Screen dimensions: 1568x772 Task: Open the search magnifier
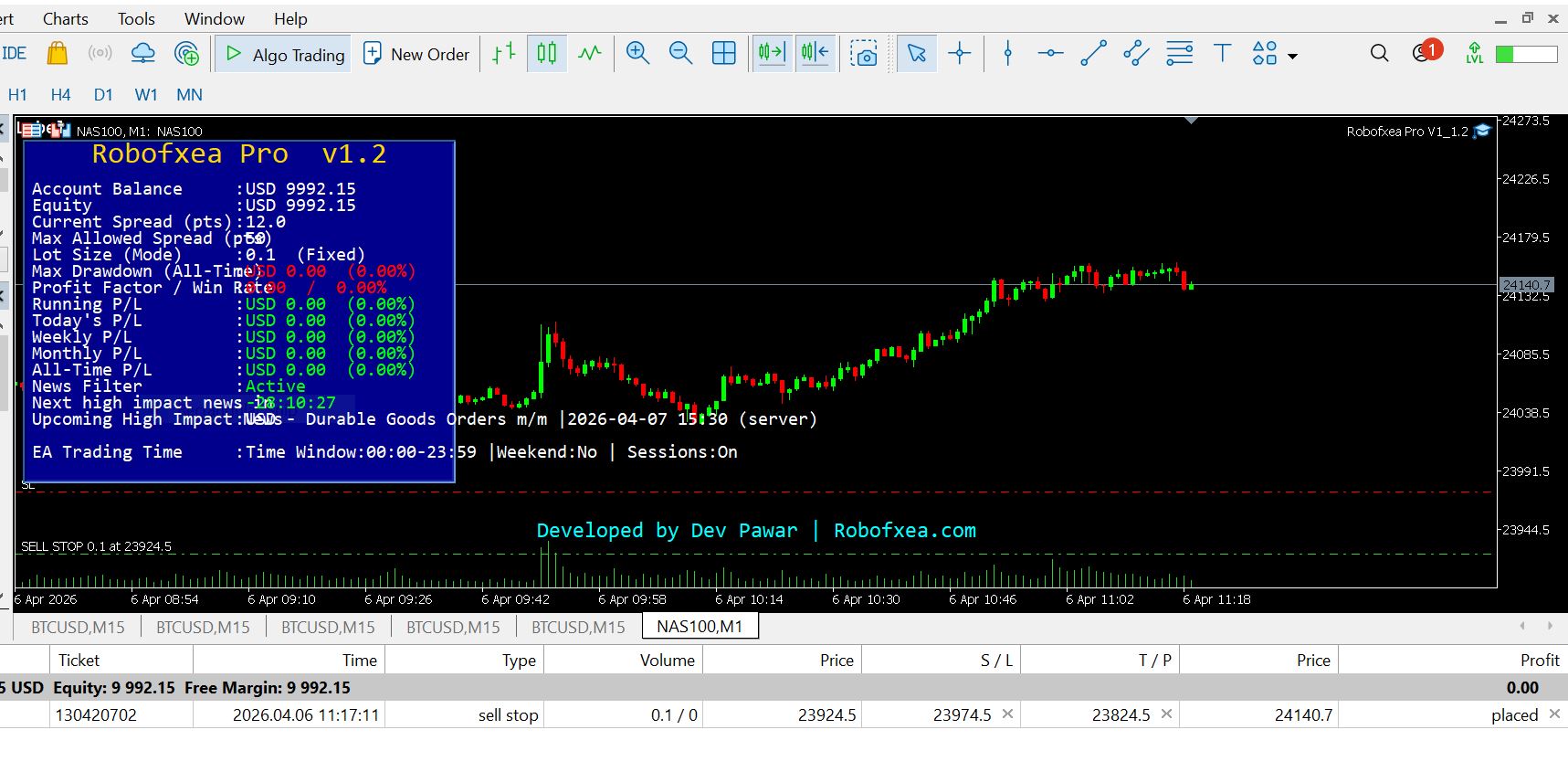[1379, 54]
